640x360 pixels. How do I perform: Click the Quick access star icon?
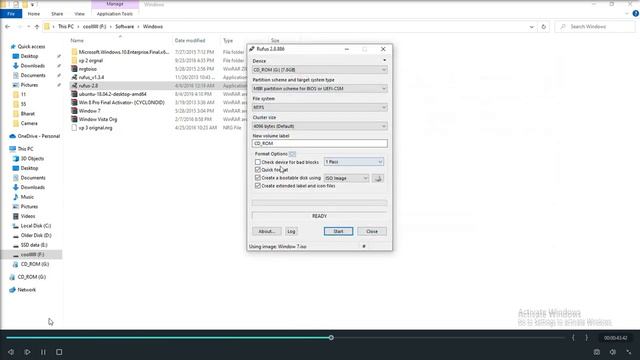pos(13,47)
